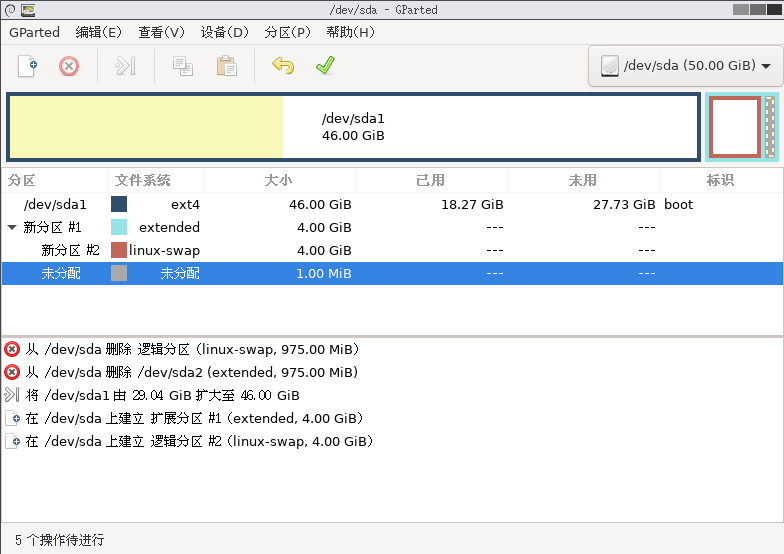Image resolution: width=784 pixels, height=554 pixels.
Task: Click the Delete partition toolbar icon
Action: pos(69,66)
